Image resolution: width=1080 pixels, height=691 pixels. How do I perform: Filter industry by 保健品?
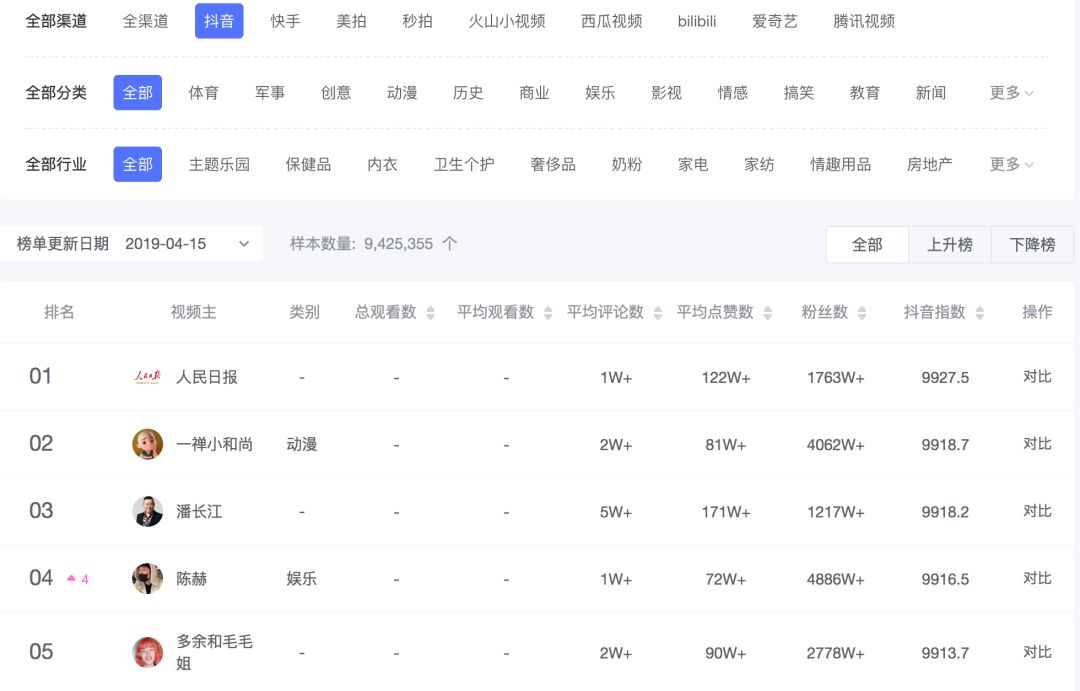309,165
